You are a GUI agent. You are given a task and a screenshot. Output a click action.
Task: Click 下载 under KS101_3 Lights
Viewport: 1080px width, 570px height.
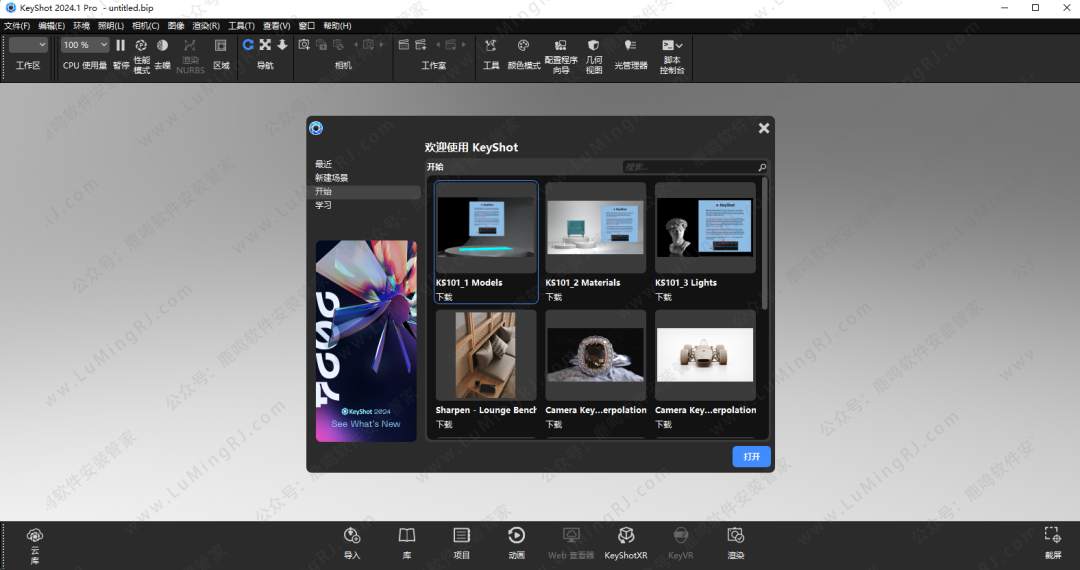[x=663, y=297]
